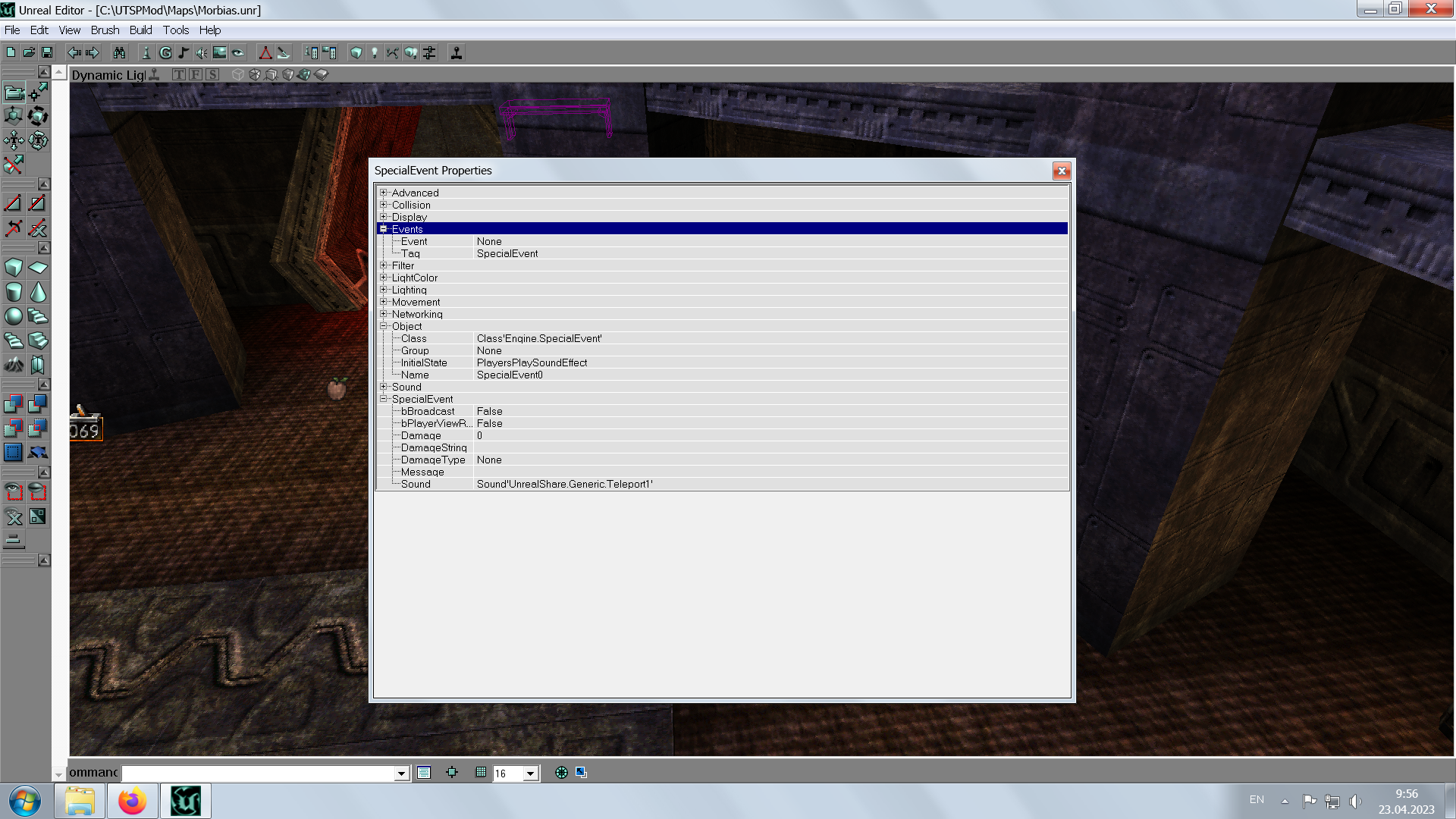Click the Build Lighting bulb icon
This screenshot has width=1456, height=819.
click(x=374, y=53)
